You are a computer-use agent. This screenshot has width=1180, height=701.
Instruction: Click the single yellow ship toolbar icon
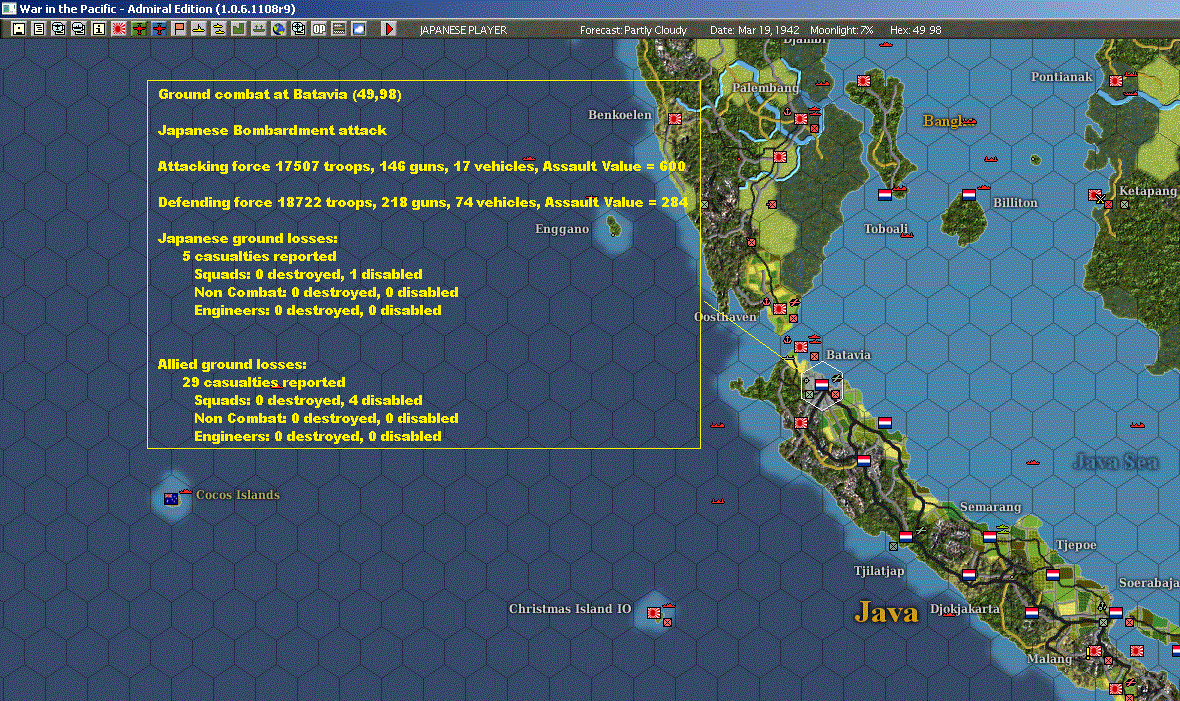[x=199, y=29]
